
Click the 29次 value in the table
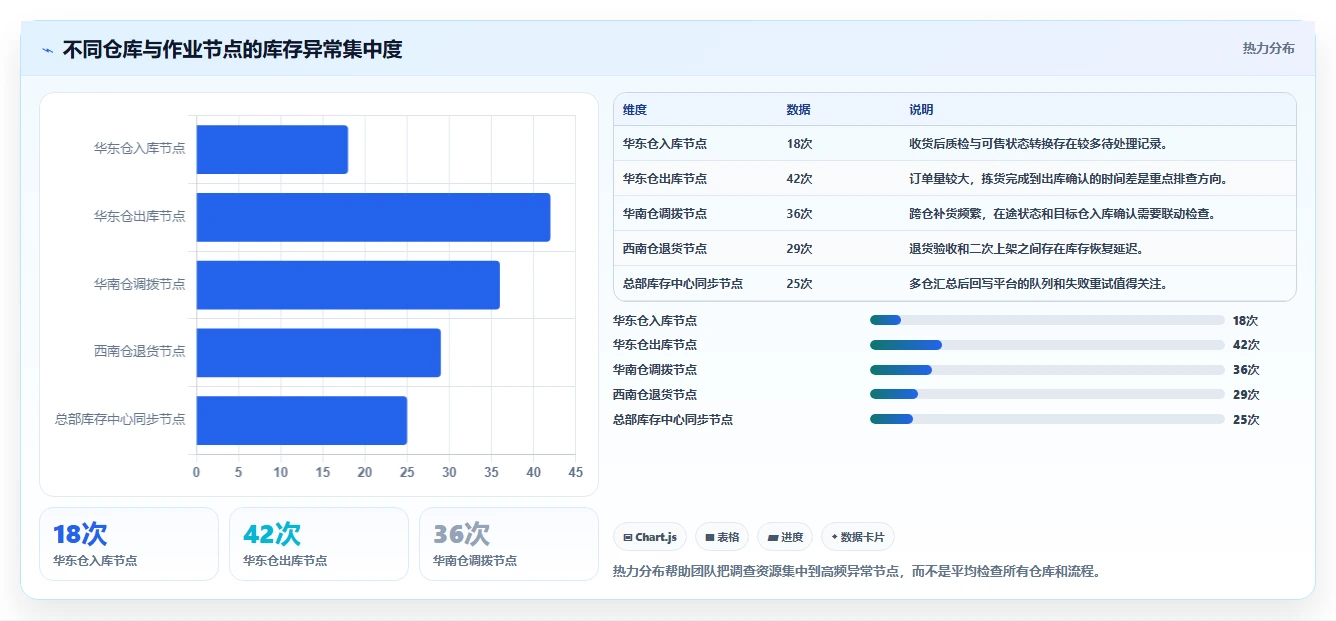(800, 249)
